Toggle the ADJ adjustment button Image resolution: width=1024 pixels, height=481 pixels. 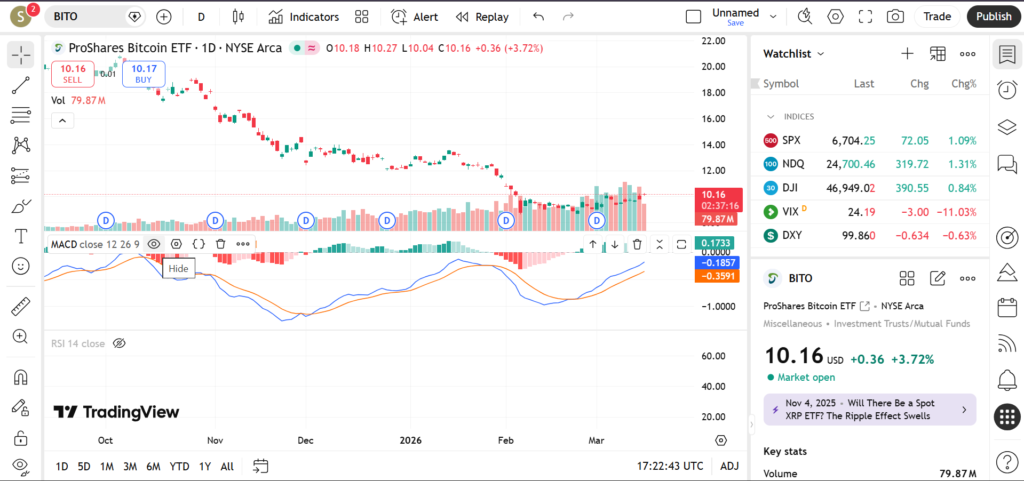click(730, 466)
